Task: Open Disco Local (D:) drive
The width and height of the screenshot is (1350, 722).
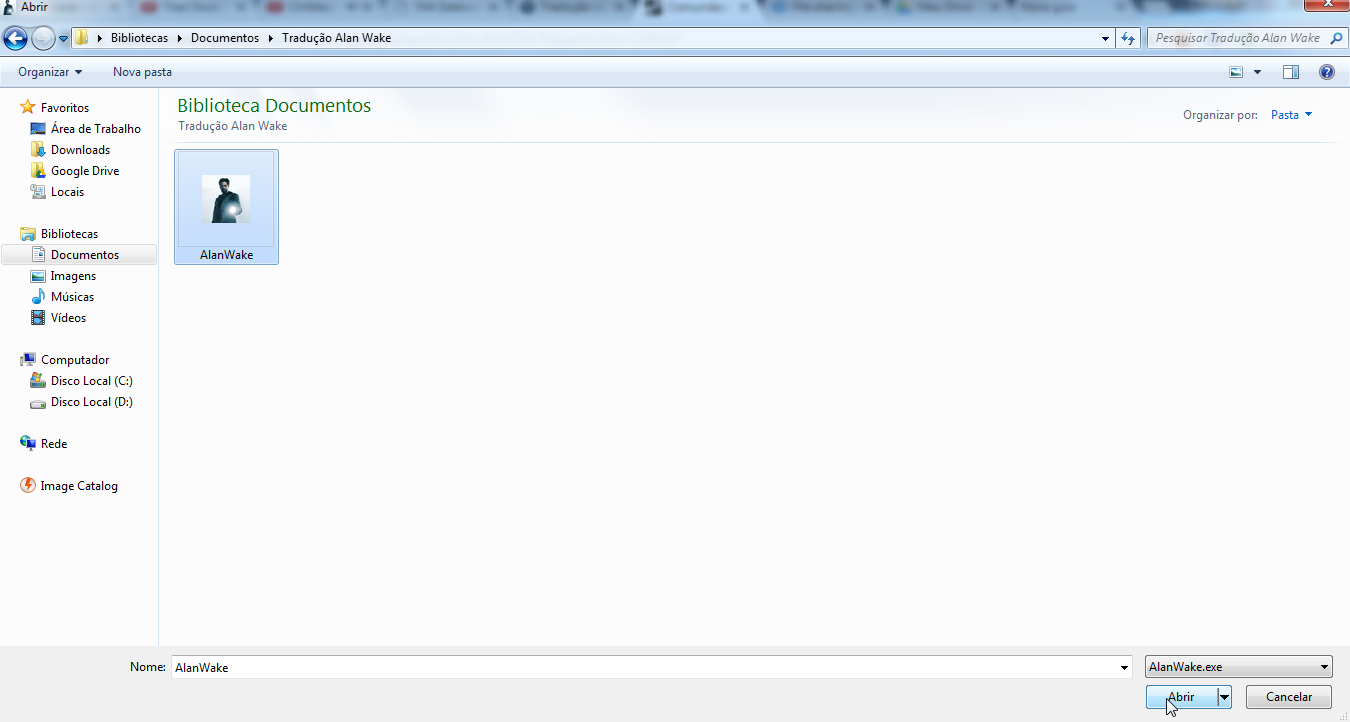Action: pyautogui.click(x=92, y=401)
